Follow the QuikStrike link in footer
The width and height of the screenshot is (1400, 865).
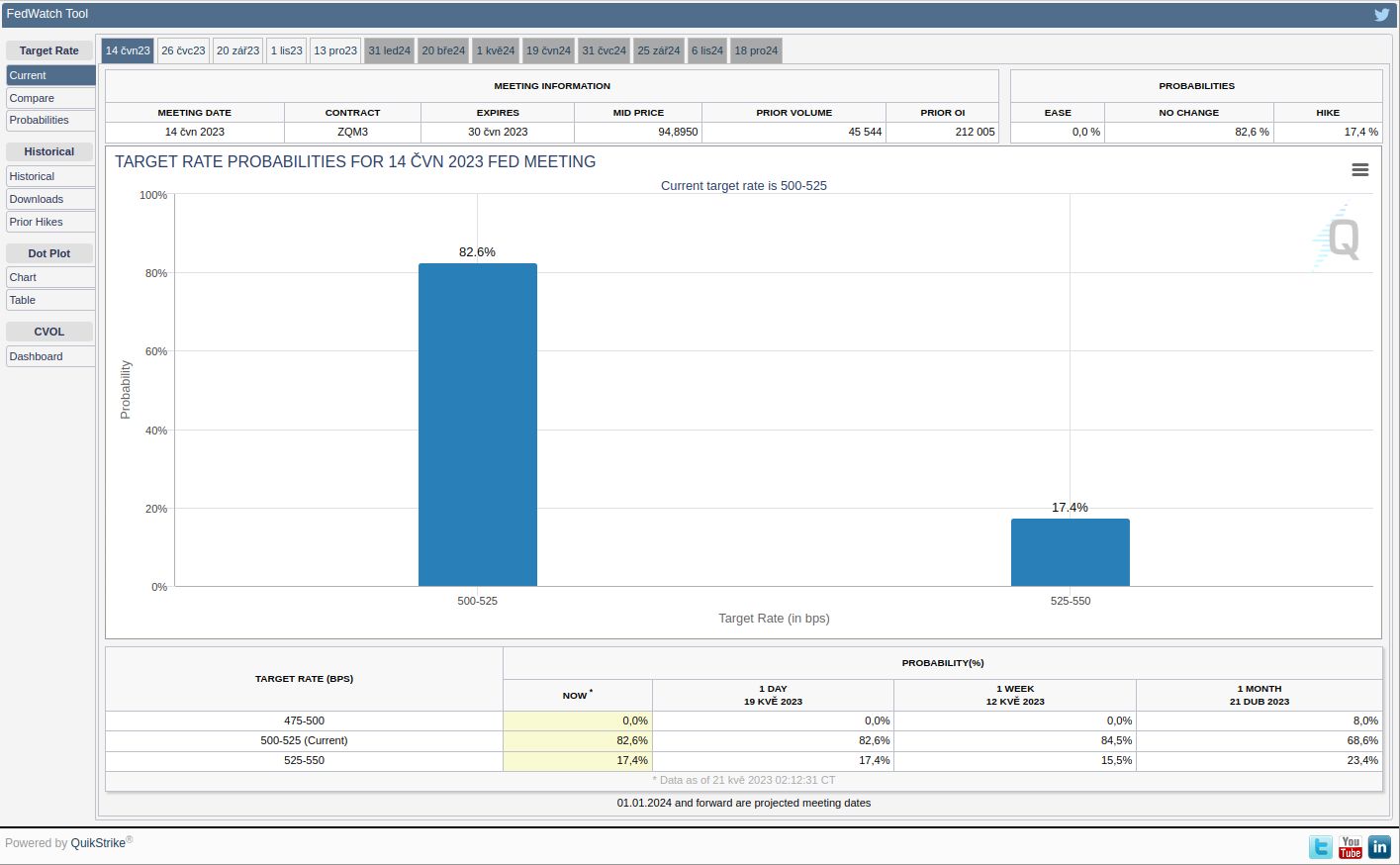pos(98,843)
